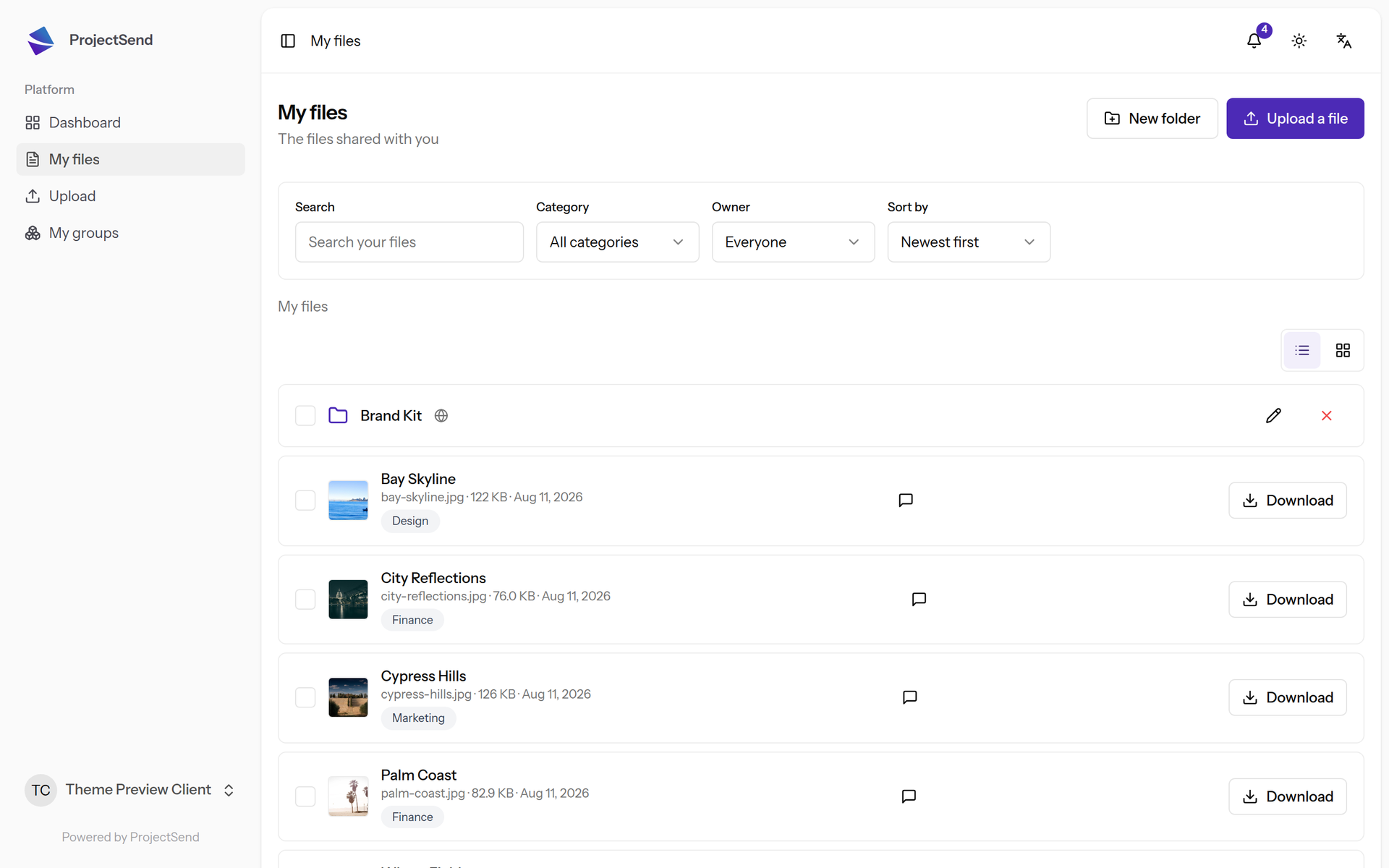Click the globe icon beside Brand Kit
The image size is (1389, 868).
(x=441, y=416)
